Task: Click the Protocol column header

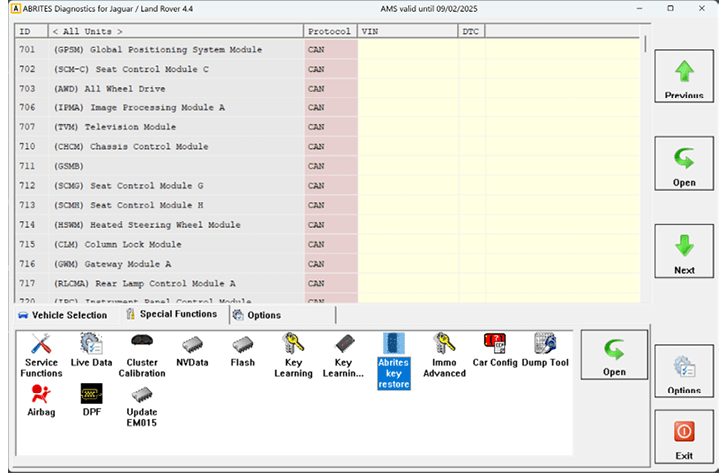Action: tap(329, 31)
